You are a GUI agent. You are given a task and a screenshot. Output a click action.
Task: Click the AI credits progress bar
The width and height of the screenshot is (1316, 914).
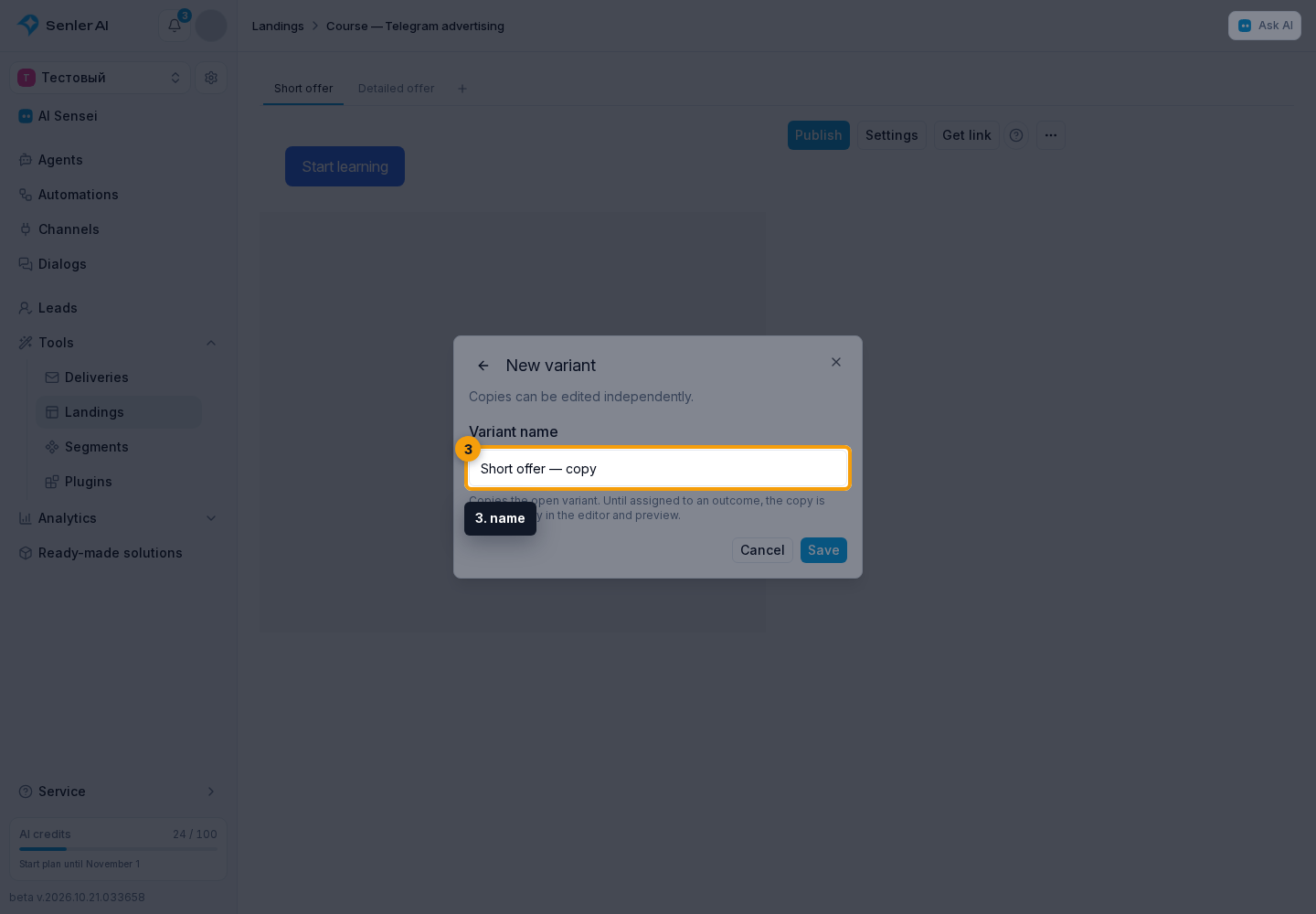[x=119, y=849]
